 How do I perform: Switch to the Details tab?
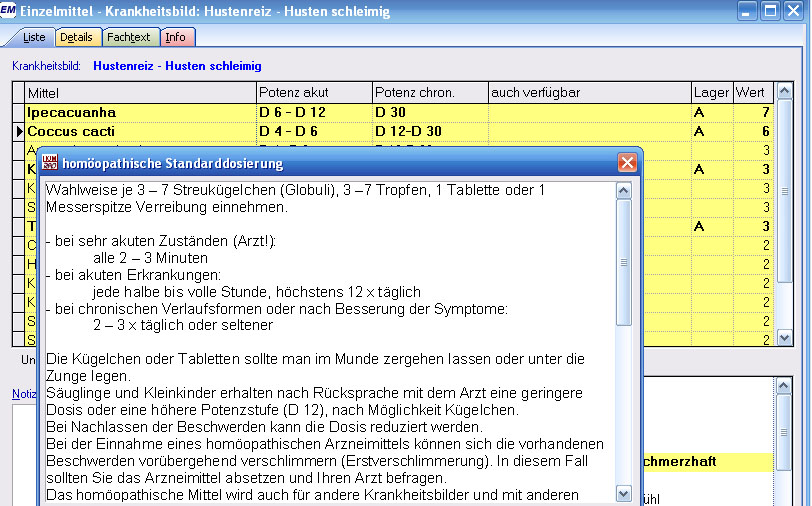76,38
